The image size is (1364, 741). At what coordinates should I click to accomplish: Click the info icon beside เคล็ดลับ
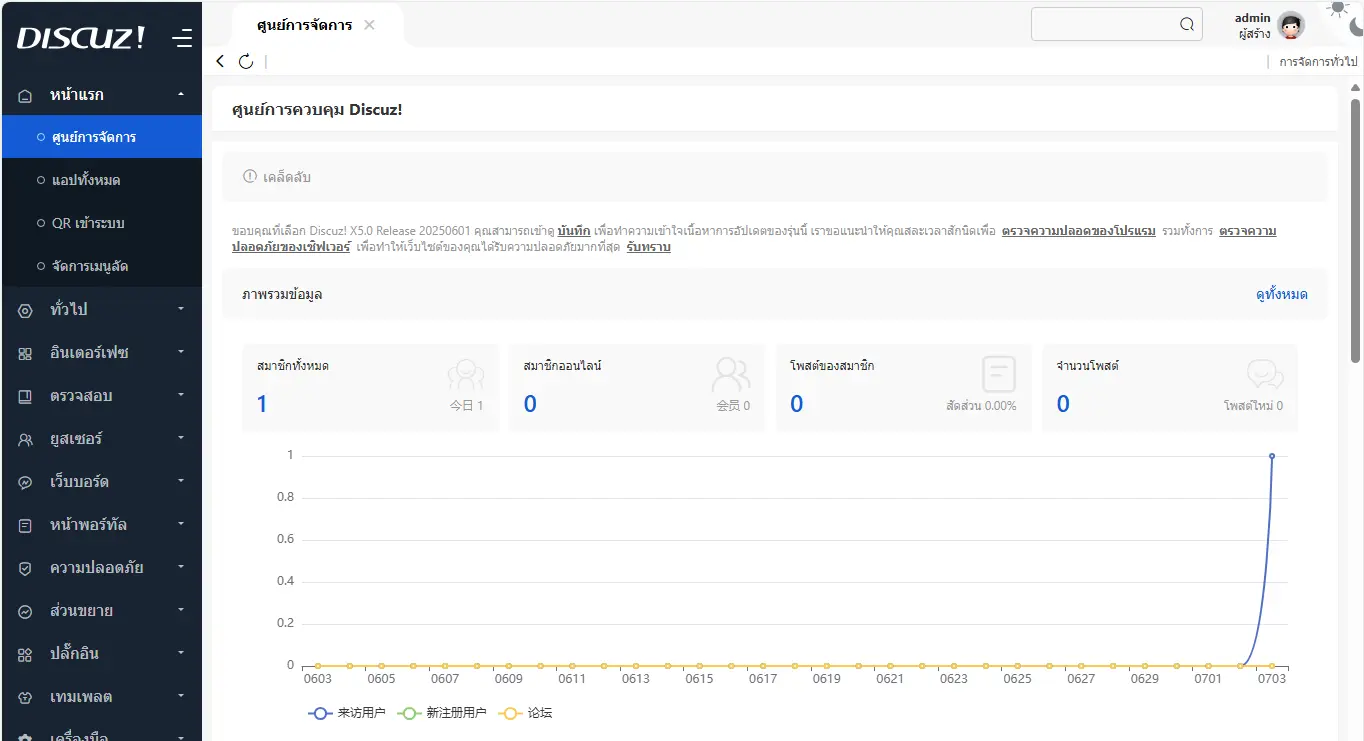(x=250, y=177)
